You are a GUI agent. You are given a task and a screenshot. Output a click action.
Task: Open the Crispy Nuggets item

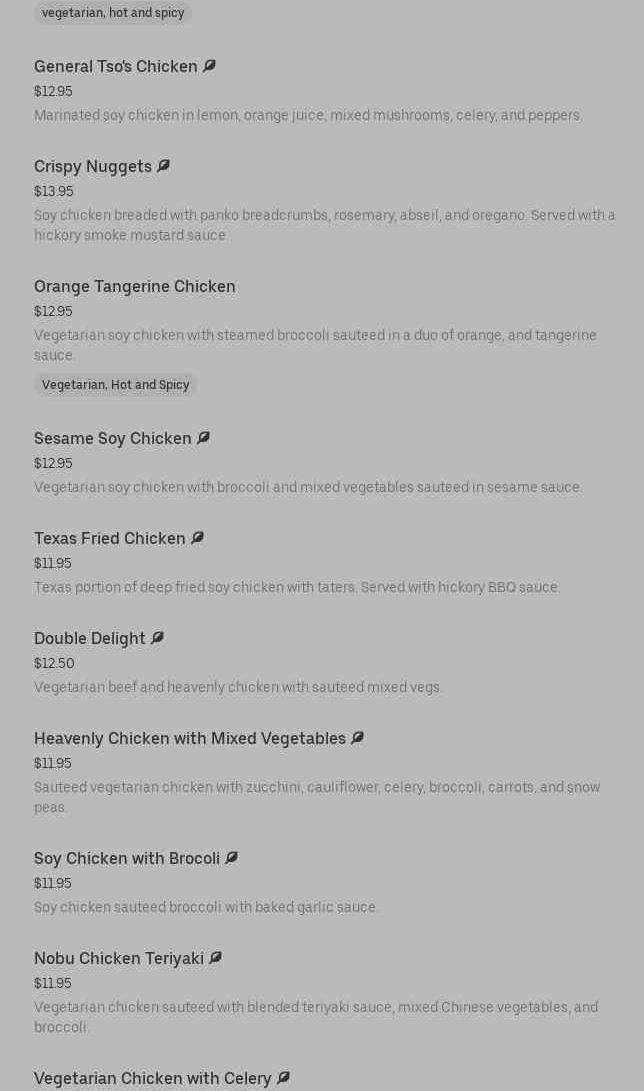pos(93,166)
